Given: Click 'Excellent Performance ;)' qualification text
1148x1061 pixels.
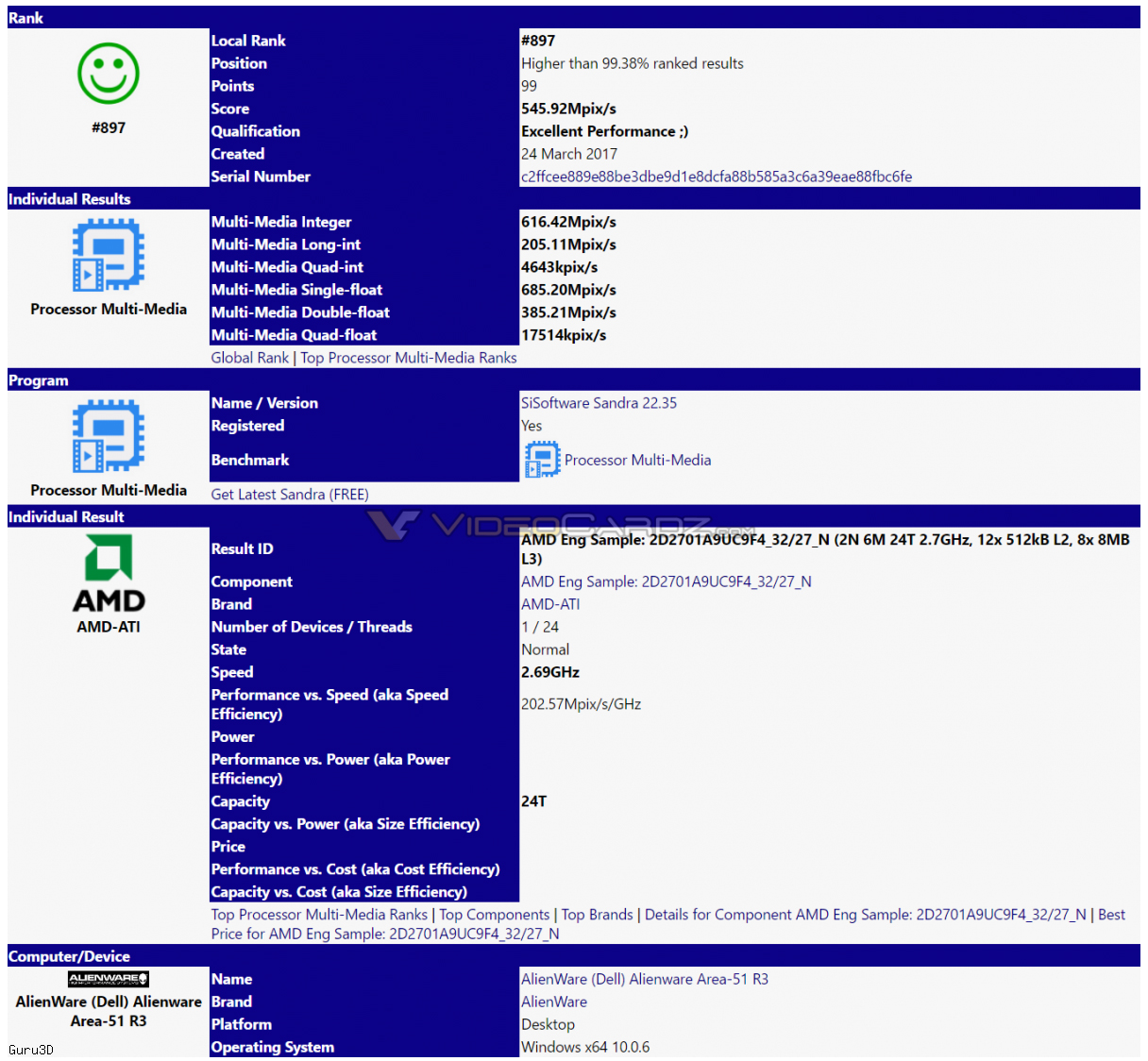Looking at the screenshot, I should (x=604, y=131).
